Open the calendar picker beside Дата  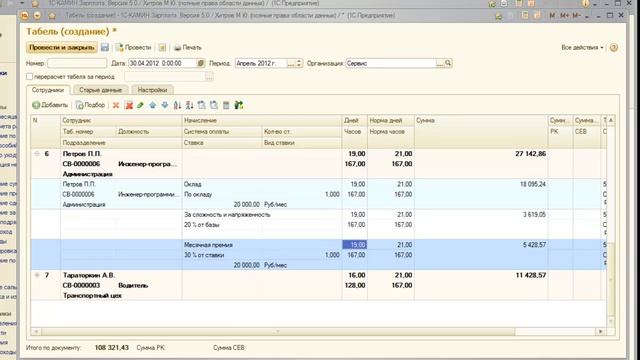click(x=200, y=63)
